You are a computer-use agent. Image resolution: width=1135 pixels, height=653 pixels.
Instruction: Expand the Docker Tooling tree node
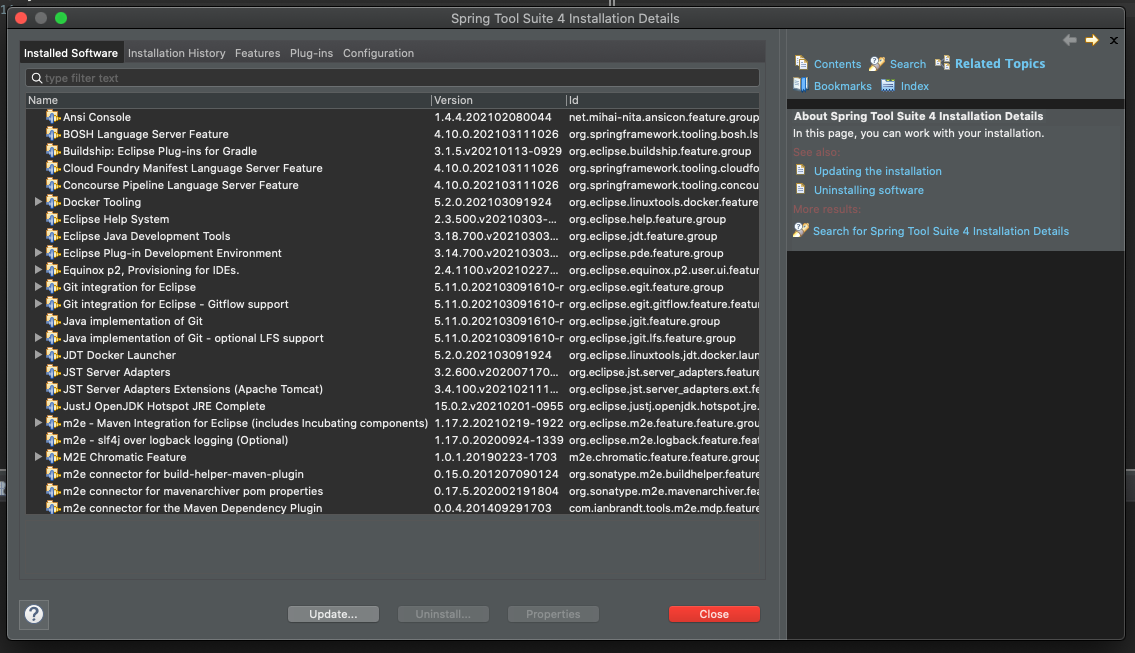[x=38, y=202]
